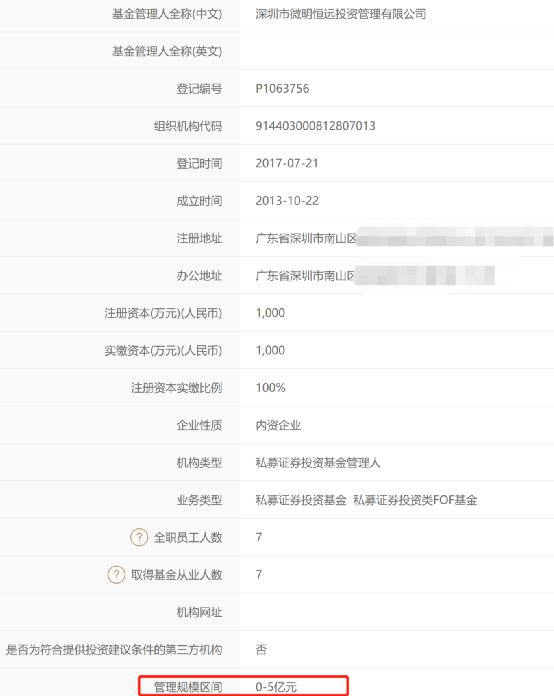Click the organization code 91440300081280701З value
The width and height of the screenshot is (554, 696).
coord(316,126)
